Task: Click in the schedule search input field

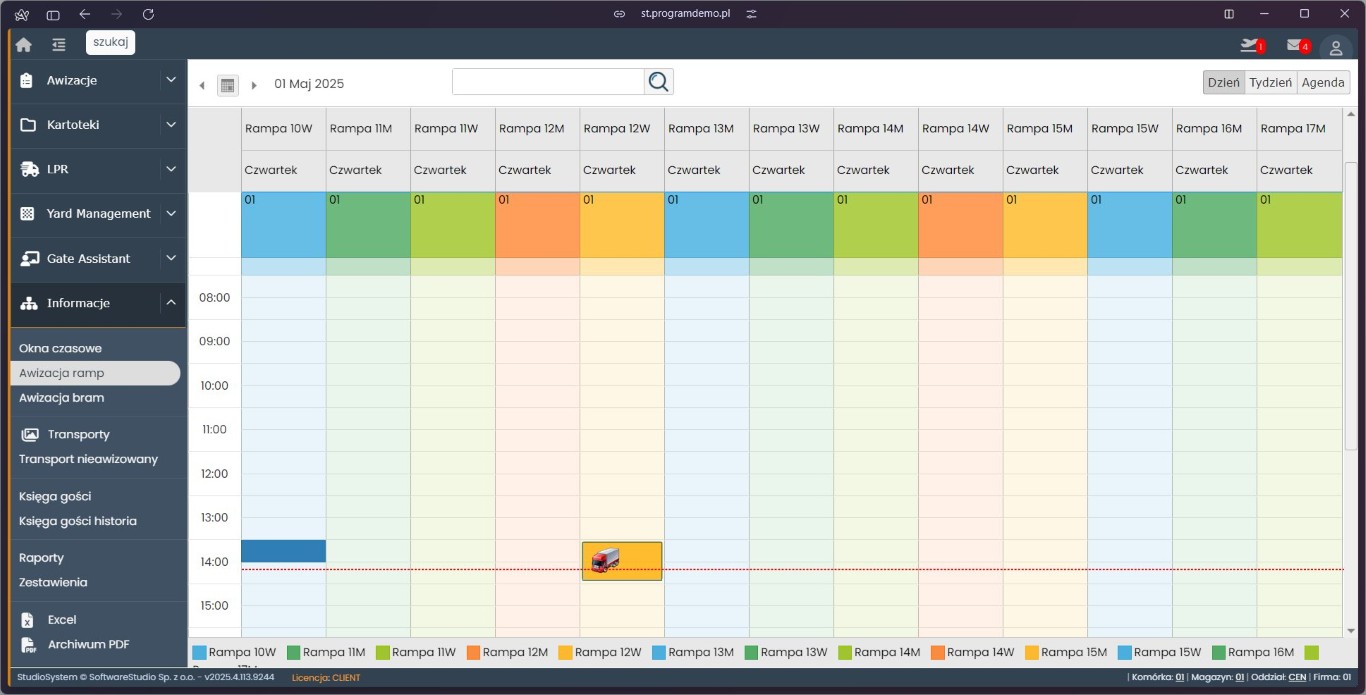Action: click(x=548, y=82)
